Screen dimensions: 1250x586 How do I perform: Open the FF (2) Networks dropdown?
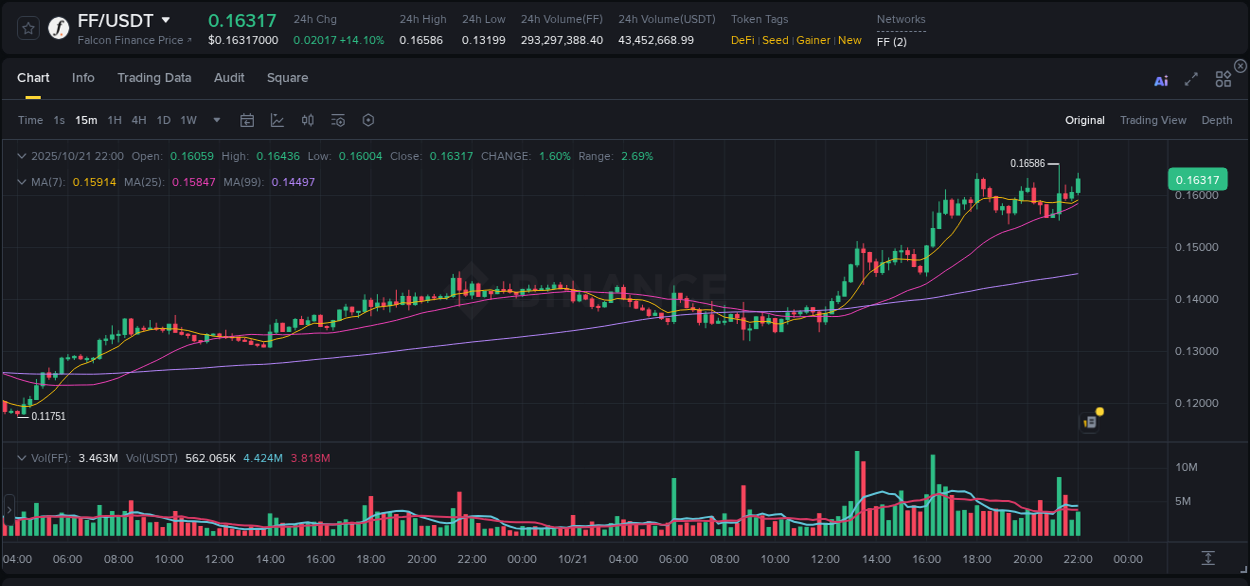[x=891, y=42]
